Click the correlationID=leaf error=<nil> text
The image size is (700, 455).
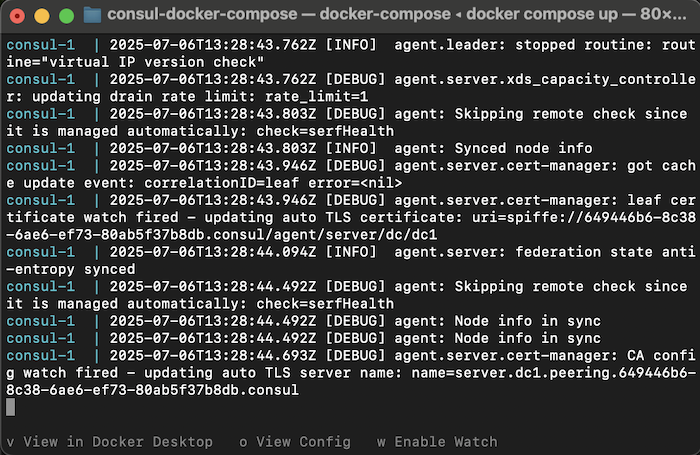point(273,183)
